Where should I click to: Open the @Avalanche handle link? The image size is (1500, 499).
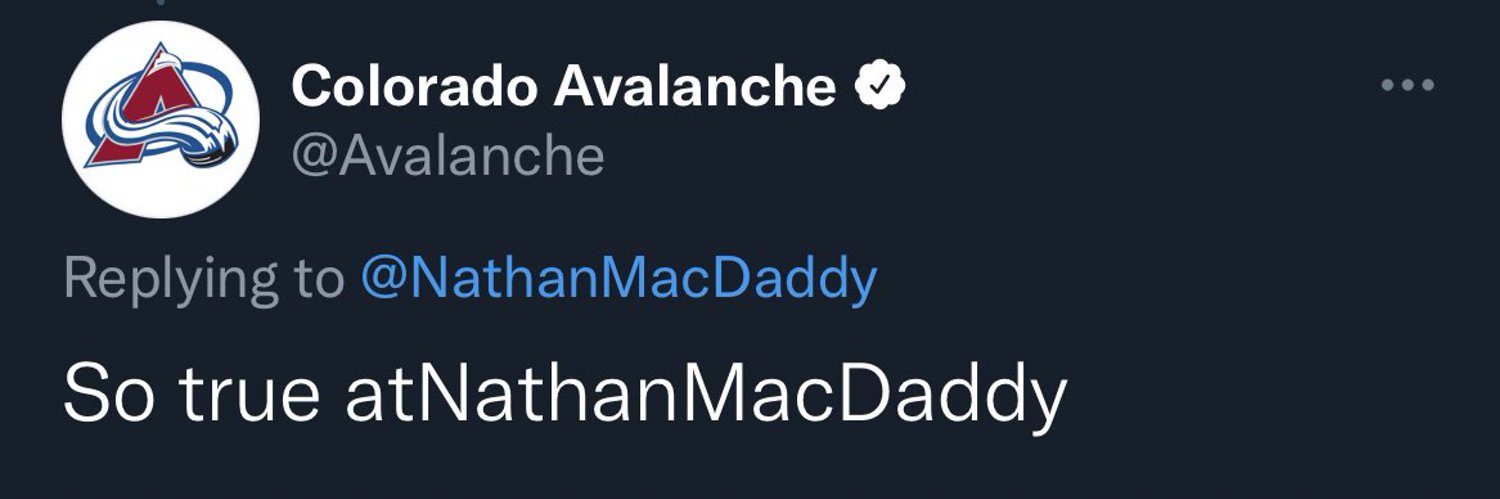(x=448, y=156)
